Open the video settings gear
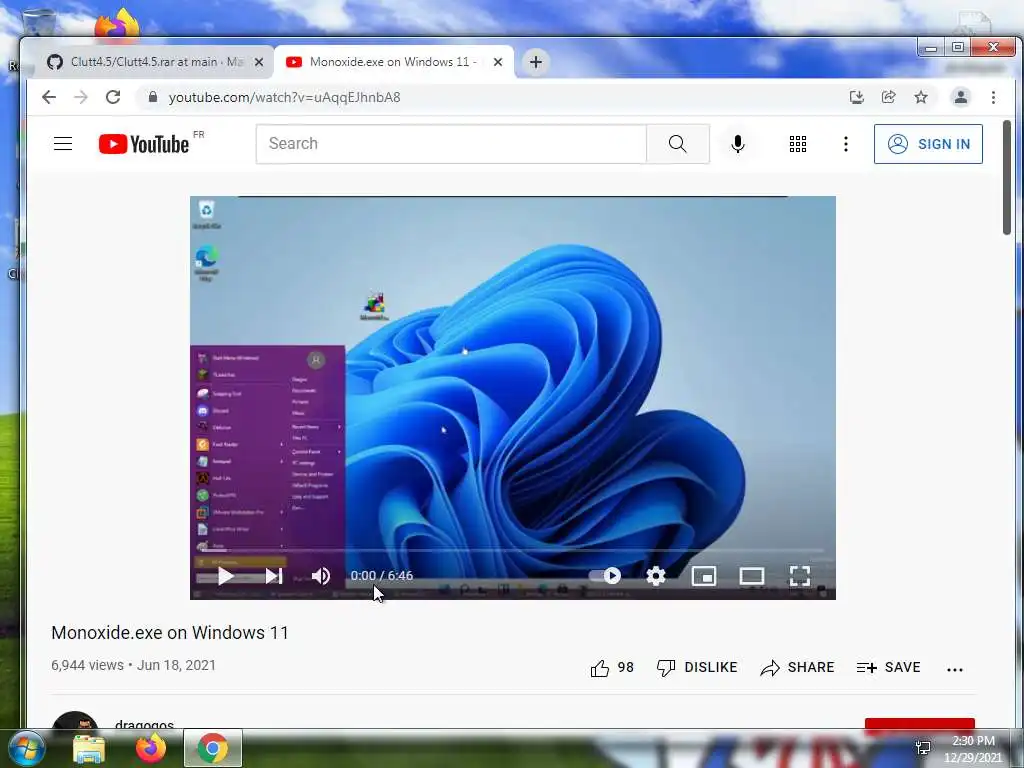Screen dimensions: 1024x768 tap(656, 576)
